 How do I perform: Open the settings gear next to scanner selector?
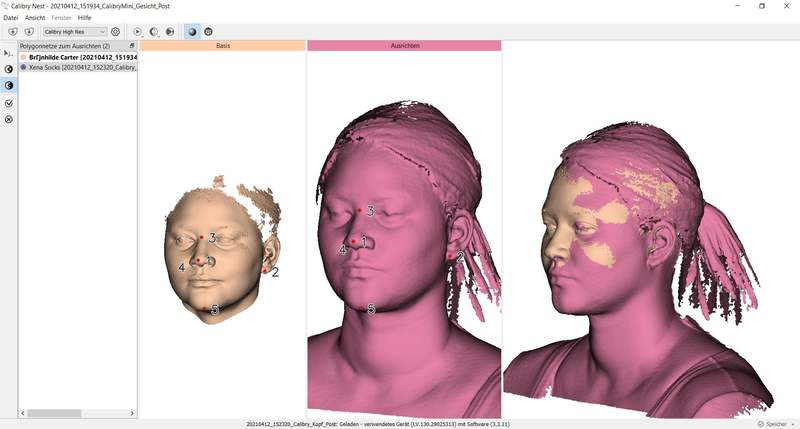116,32
